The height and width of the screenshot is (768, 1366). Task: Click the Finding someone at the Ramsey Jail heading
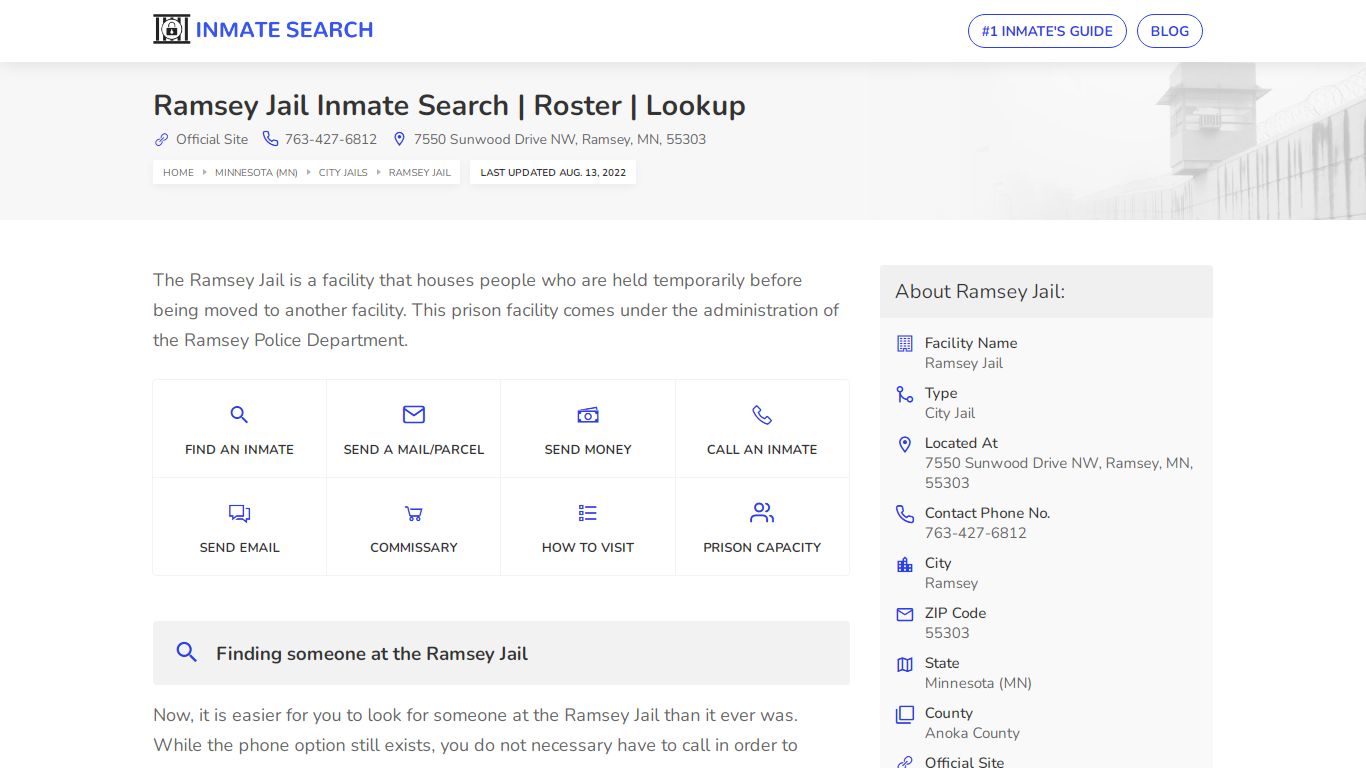pos(372,653)
